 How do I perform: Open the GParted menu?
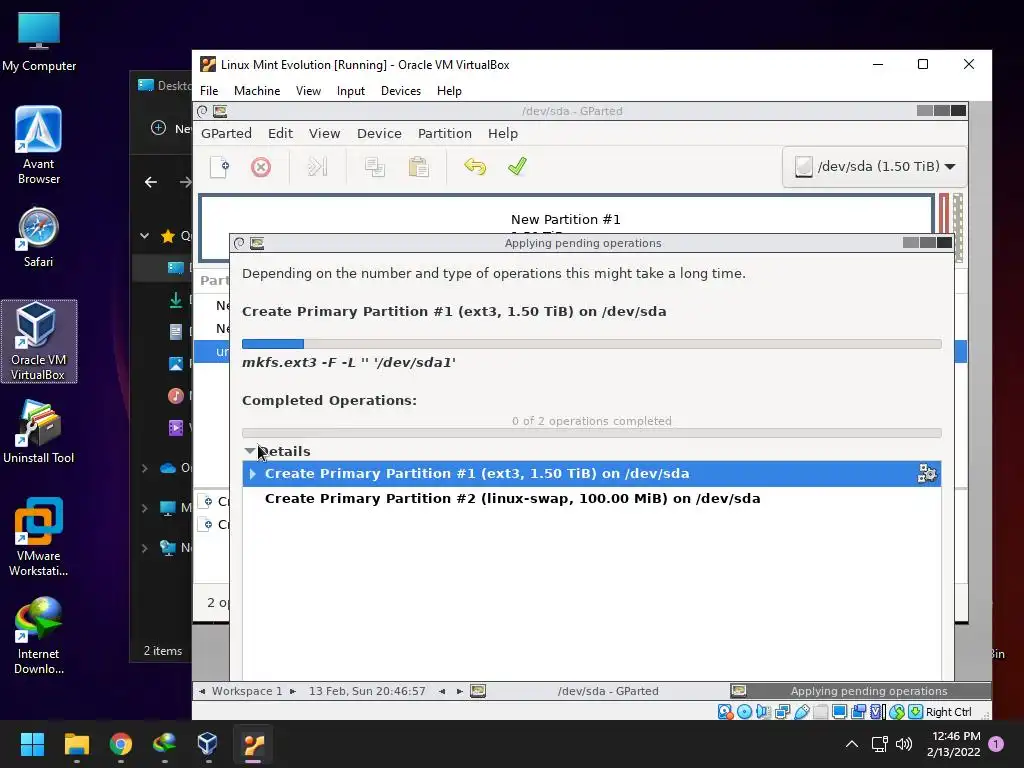tap(226, 133)
